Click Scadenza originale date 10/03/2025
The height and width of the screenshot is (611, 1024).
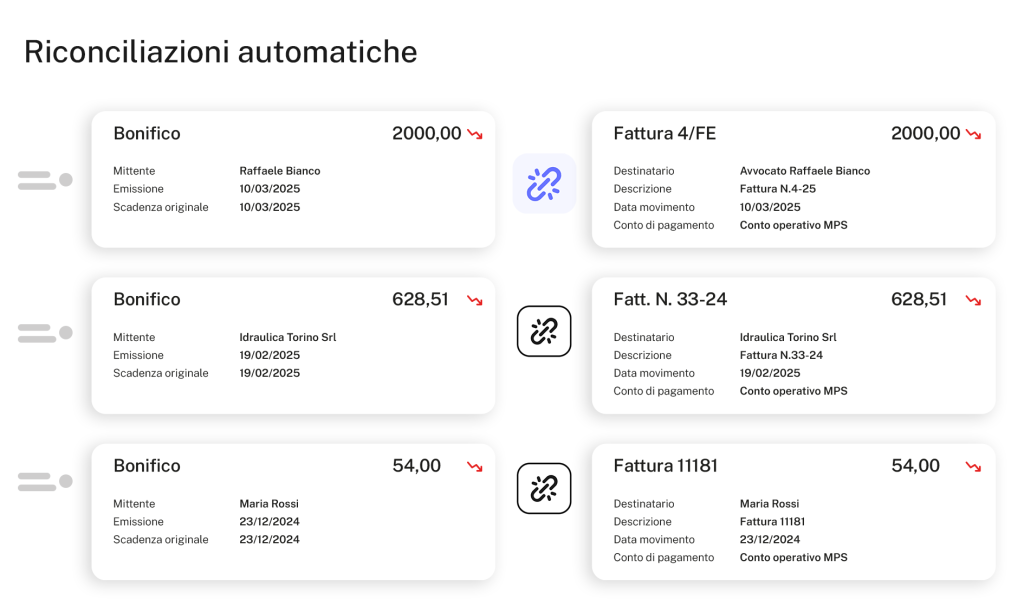click(x=270, y=208)
